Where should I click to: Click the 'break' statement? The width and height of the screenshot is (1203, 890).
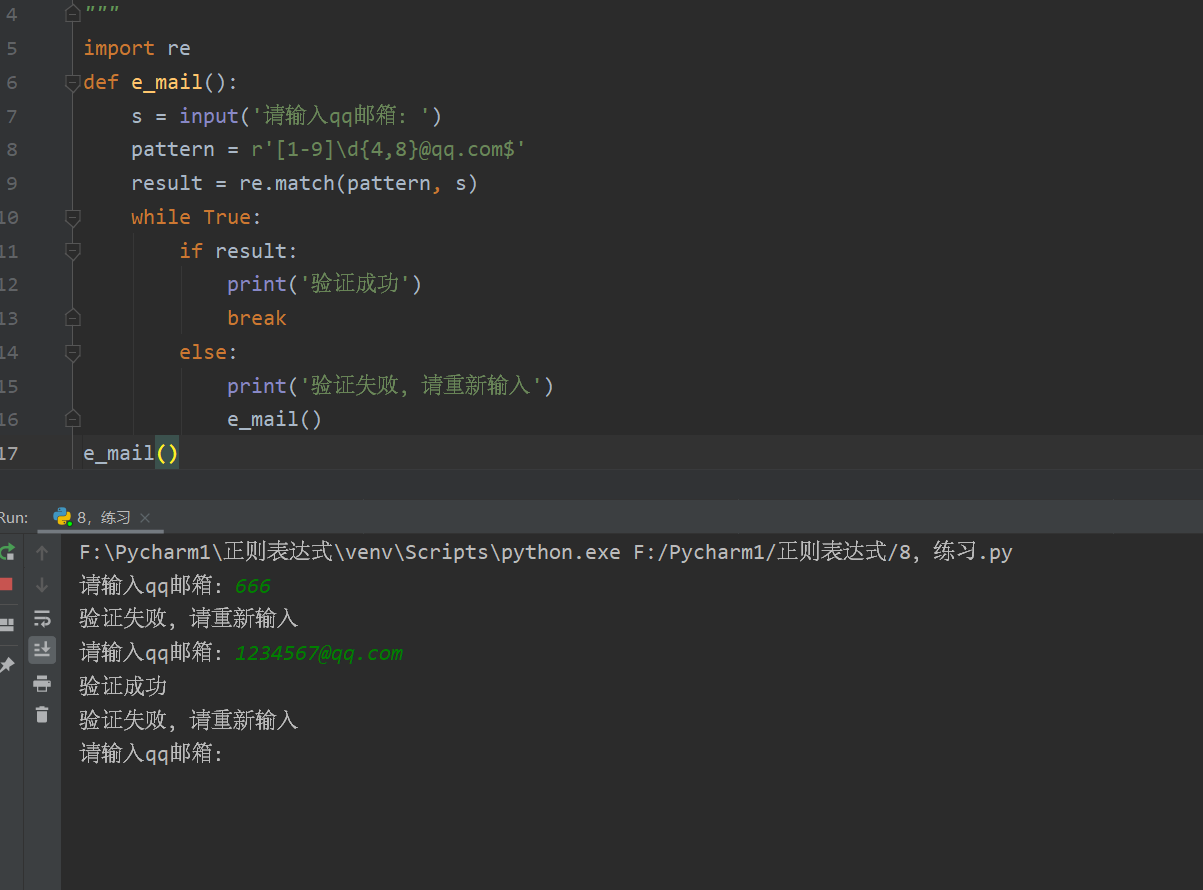point(257,318)
